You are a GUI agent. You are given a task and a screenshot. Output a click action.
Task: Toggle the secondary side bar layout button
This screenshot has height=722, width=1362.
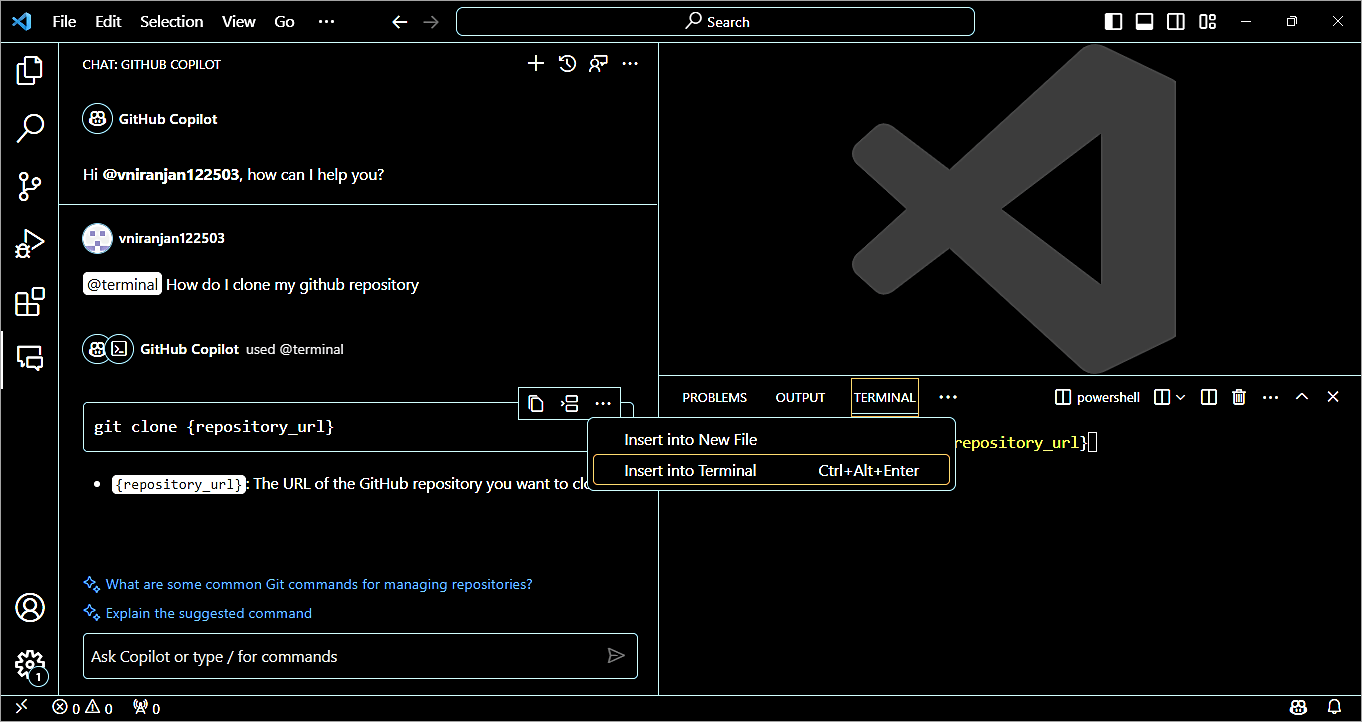pos(1176,21)
